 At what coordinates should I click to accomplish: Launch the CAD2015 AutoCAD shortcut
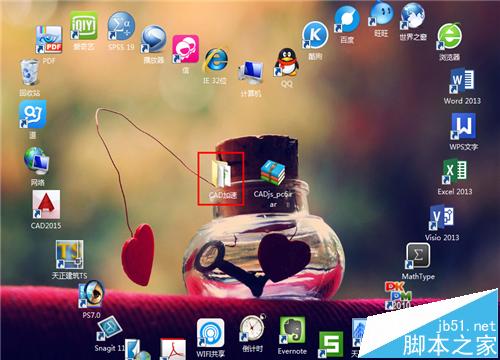click(x=46, y=204)
